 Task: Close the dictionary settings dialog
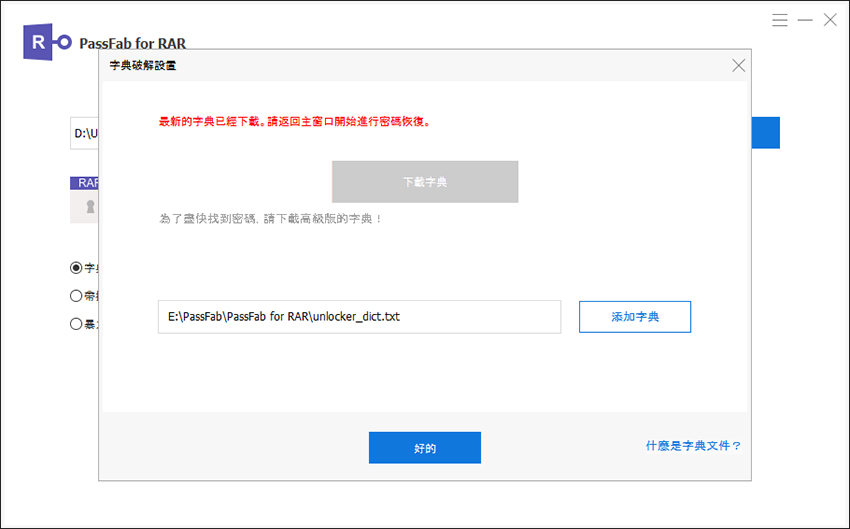click(x=738, y=66)
